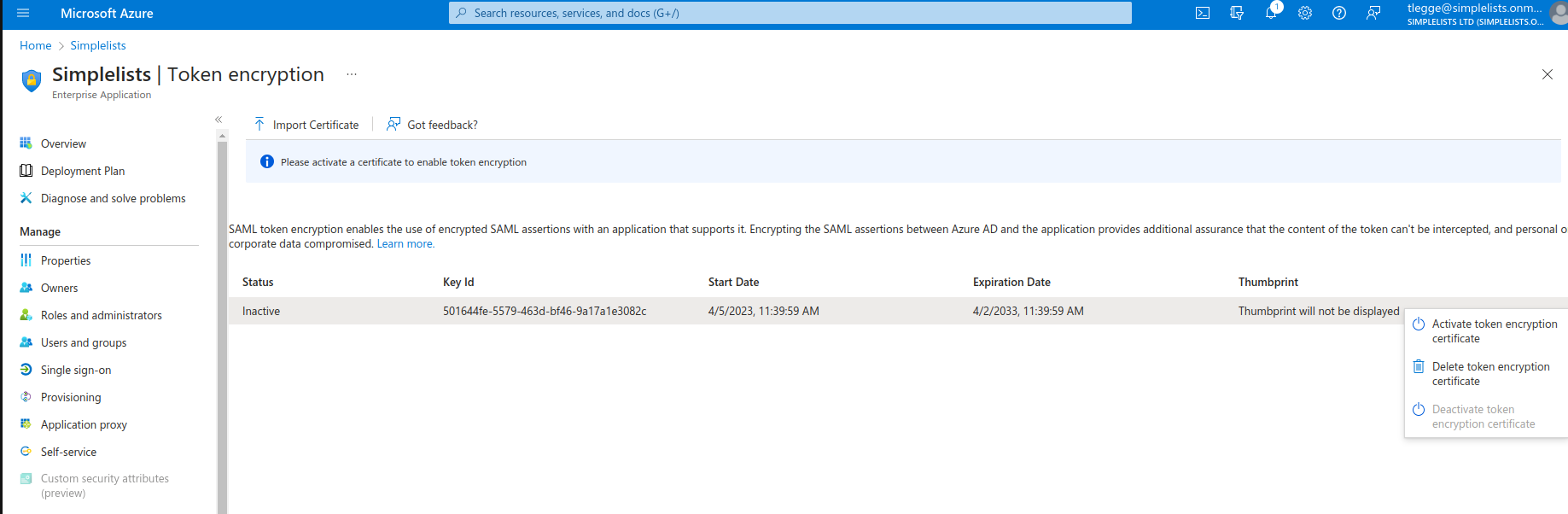Click the Thumbprint column header

[1268, 282]
